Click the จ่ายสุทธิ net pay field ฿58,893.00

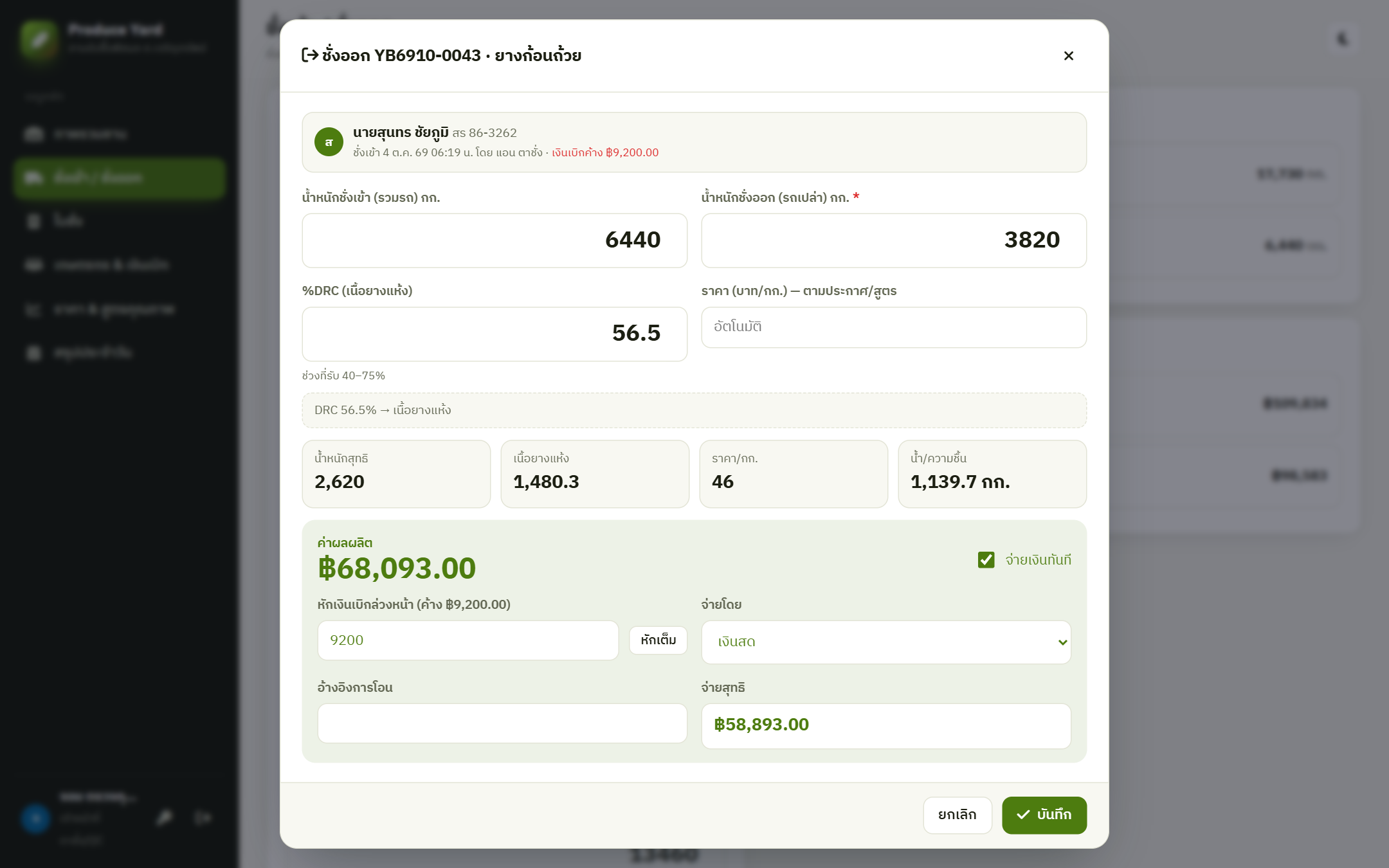click(886, 726)
